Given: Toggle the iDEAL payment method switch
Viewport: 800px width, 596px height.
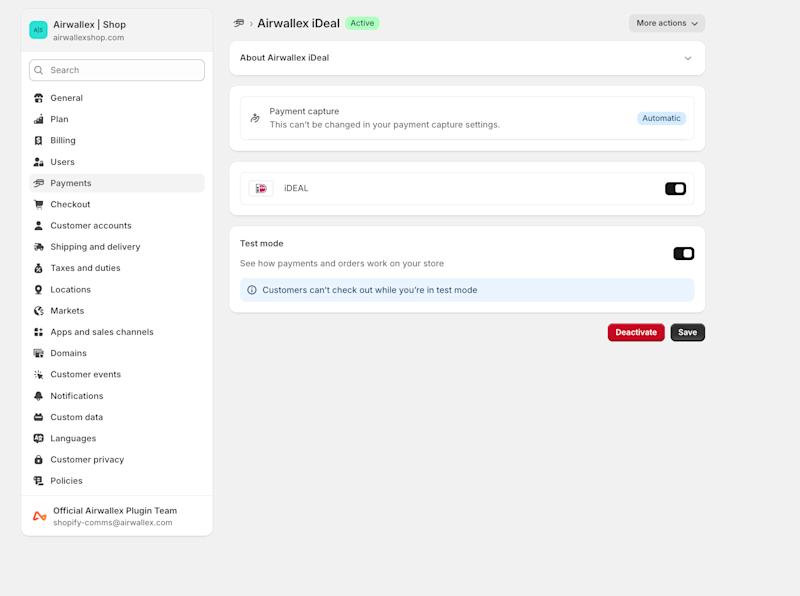Looking at the screenshot, I should click(675, 189).
